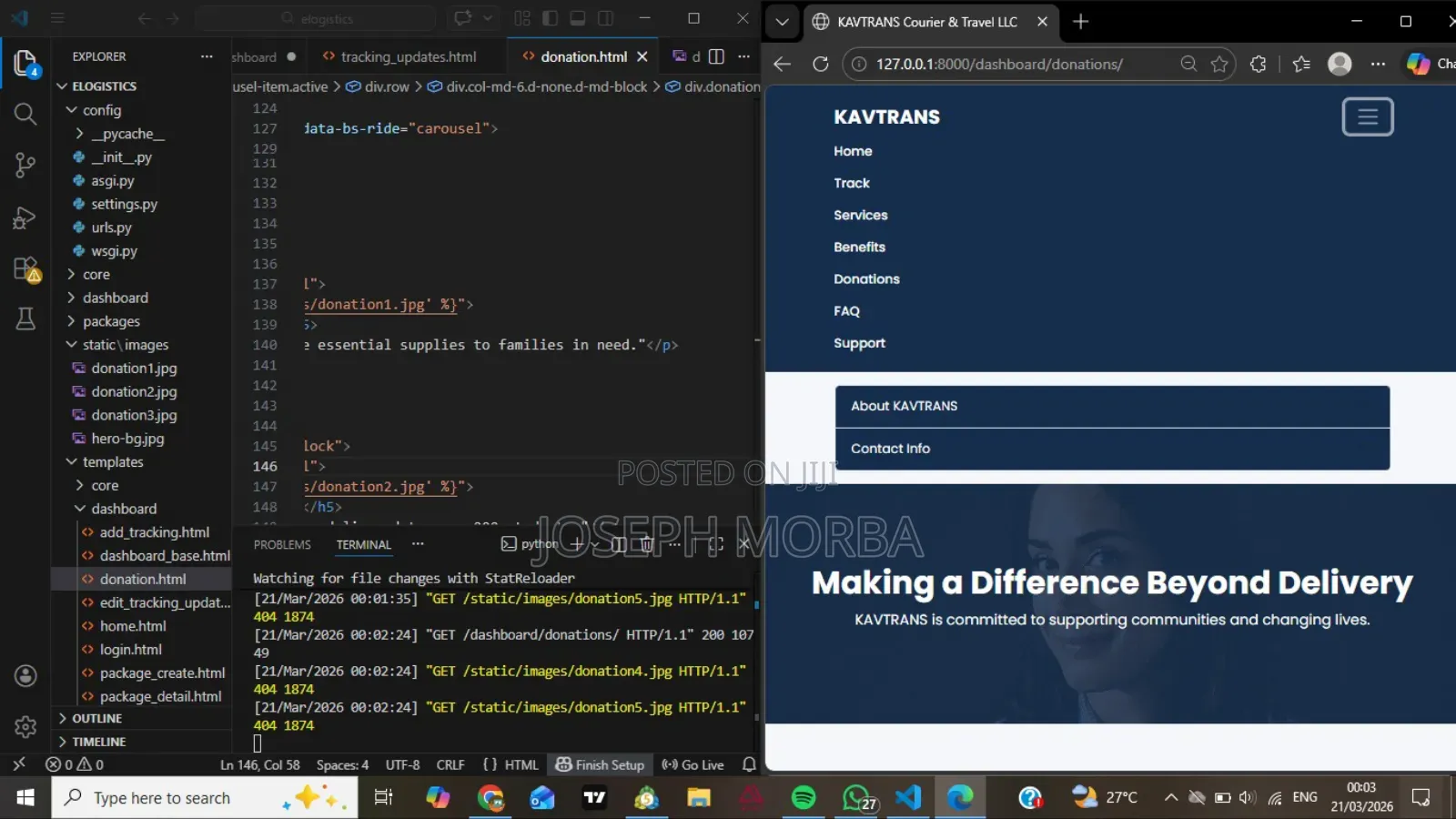Open the Run and Debug view

(x=25, y=218)
